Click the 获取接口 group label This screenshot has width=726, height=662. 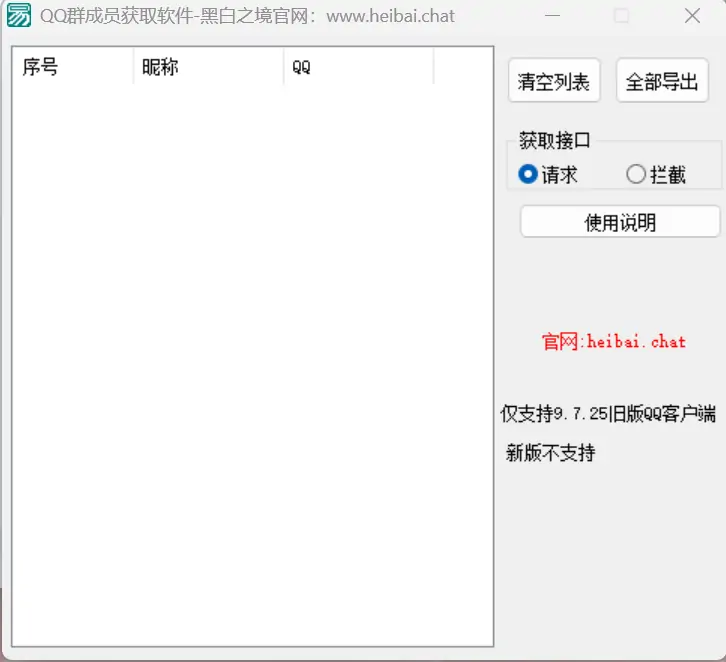tap(555, 141)
